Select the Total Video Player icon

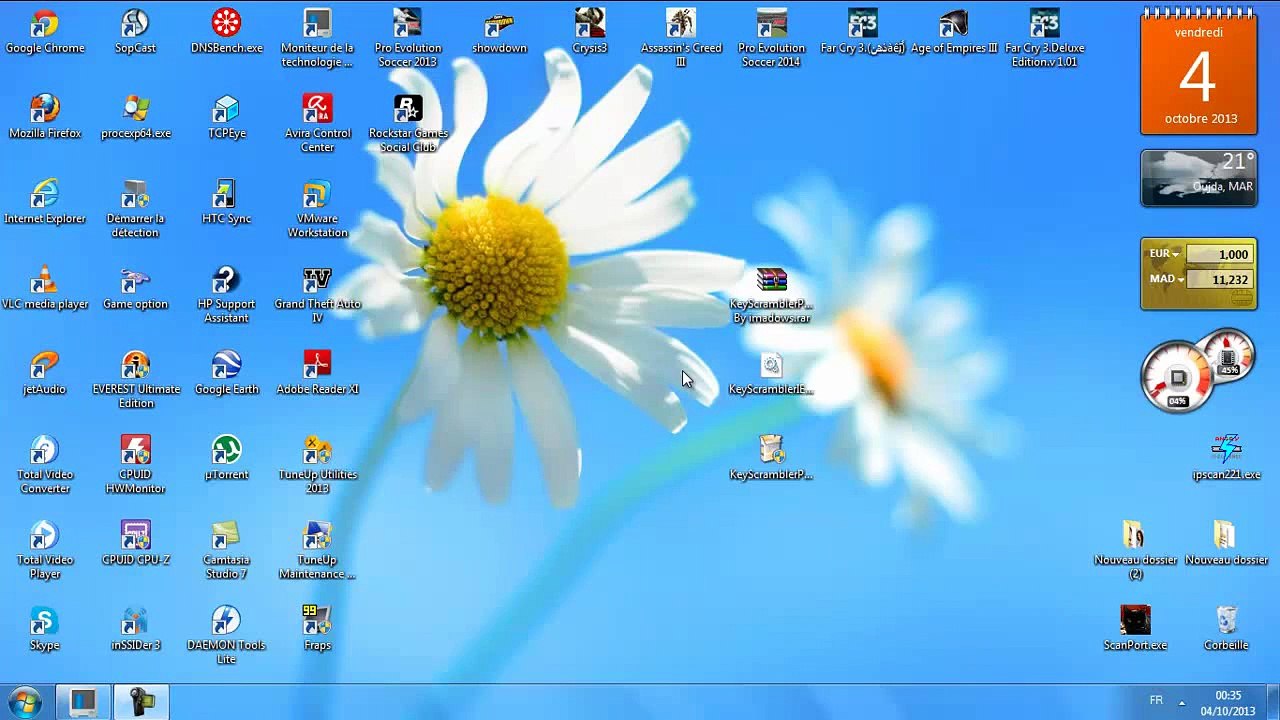click(x=45, y=549)
